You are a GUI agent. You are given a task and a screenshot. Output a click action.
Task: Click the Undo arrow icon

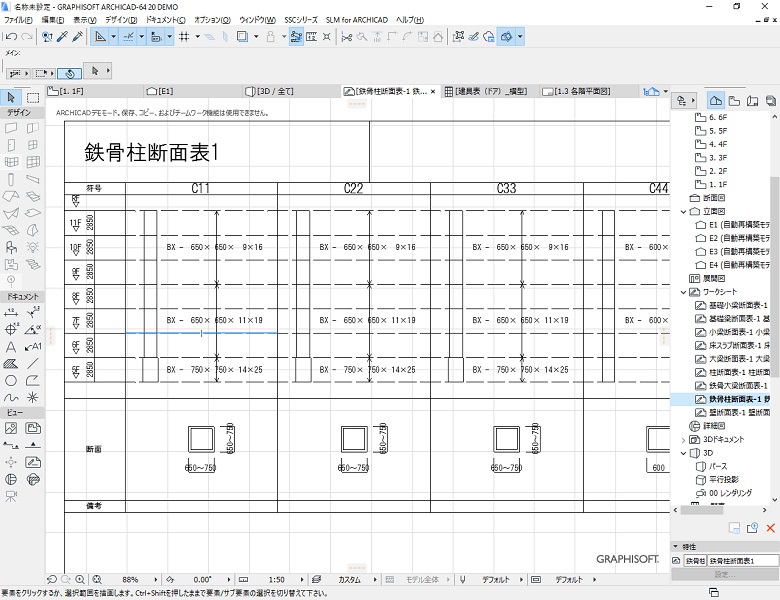click(11, 36)
